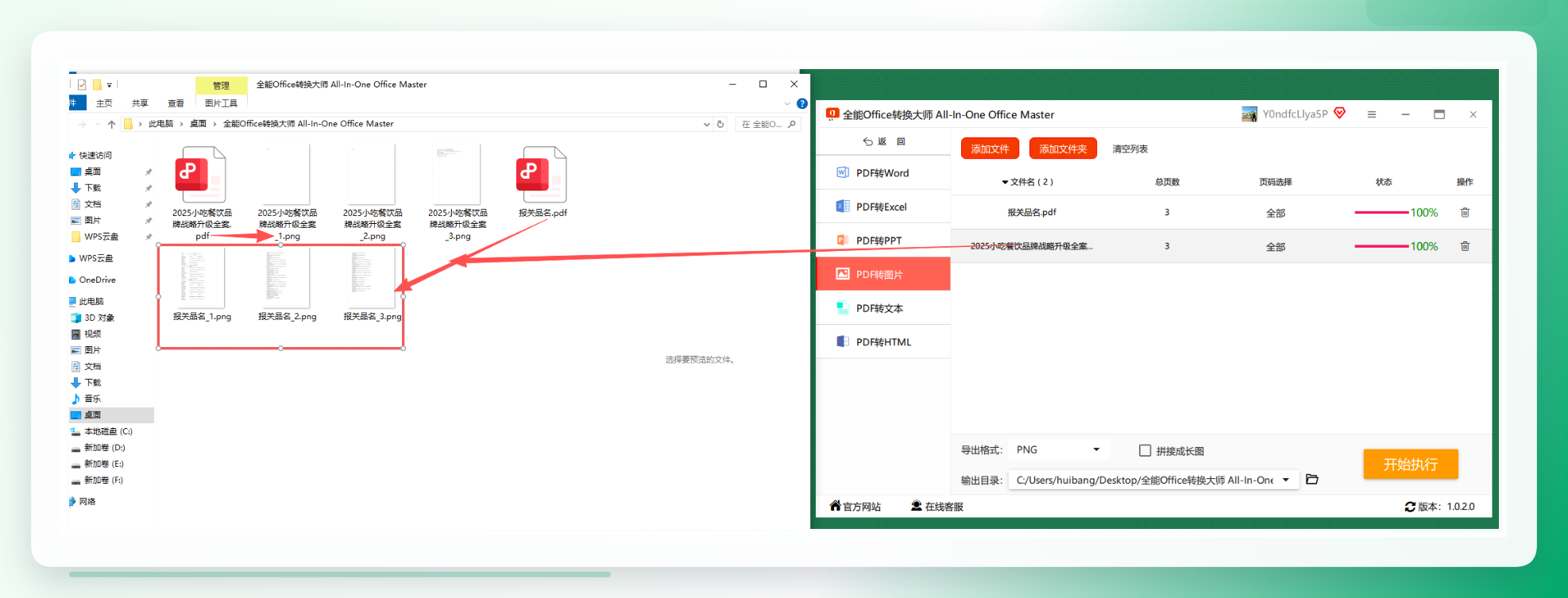Switch to PDF转HTML conversion
The width and height of the screenshot is (1568, 598).
882,341
